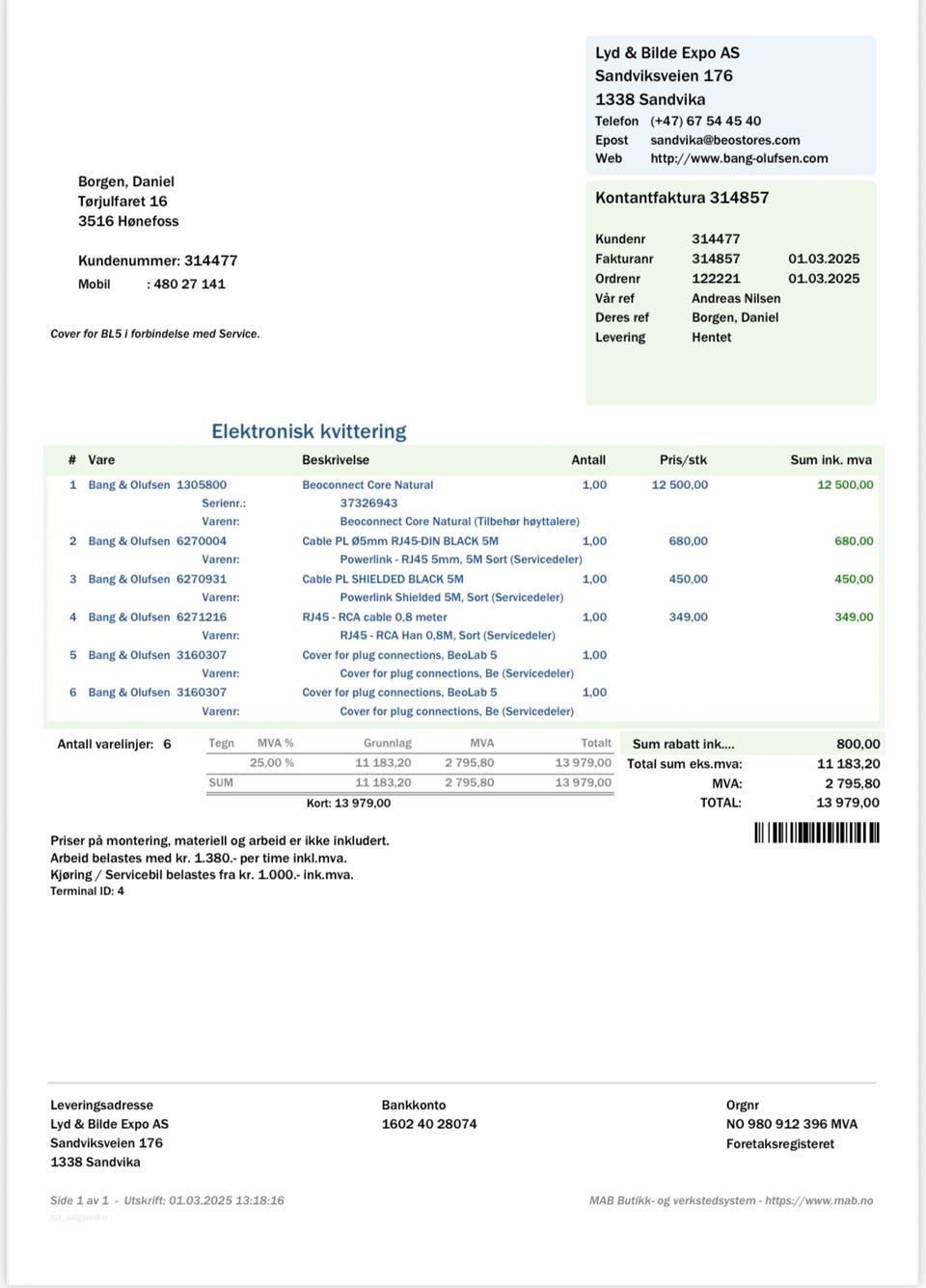Screen dimensions: 926x1288
Task: Click the customer name Borgen, Daniel in address block
Action: (126, 181)
